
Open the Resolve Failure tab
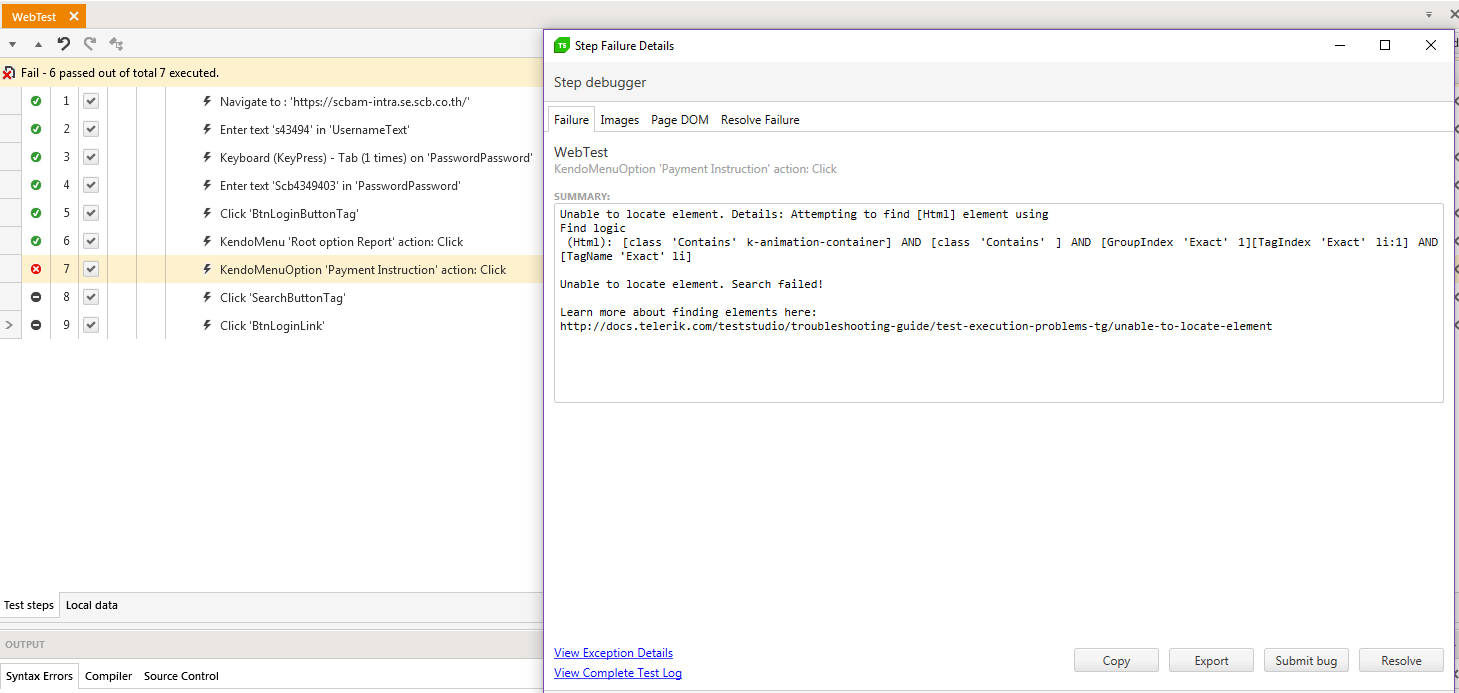759,120
